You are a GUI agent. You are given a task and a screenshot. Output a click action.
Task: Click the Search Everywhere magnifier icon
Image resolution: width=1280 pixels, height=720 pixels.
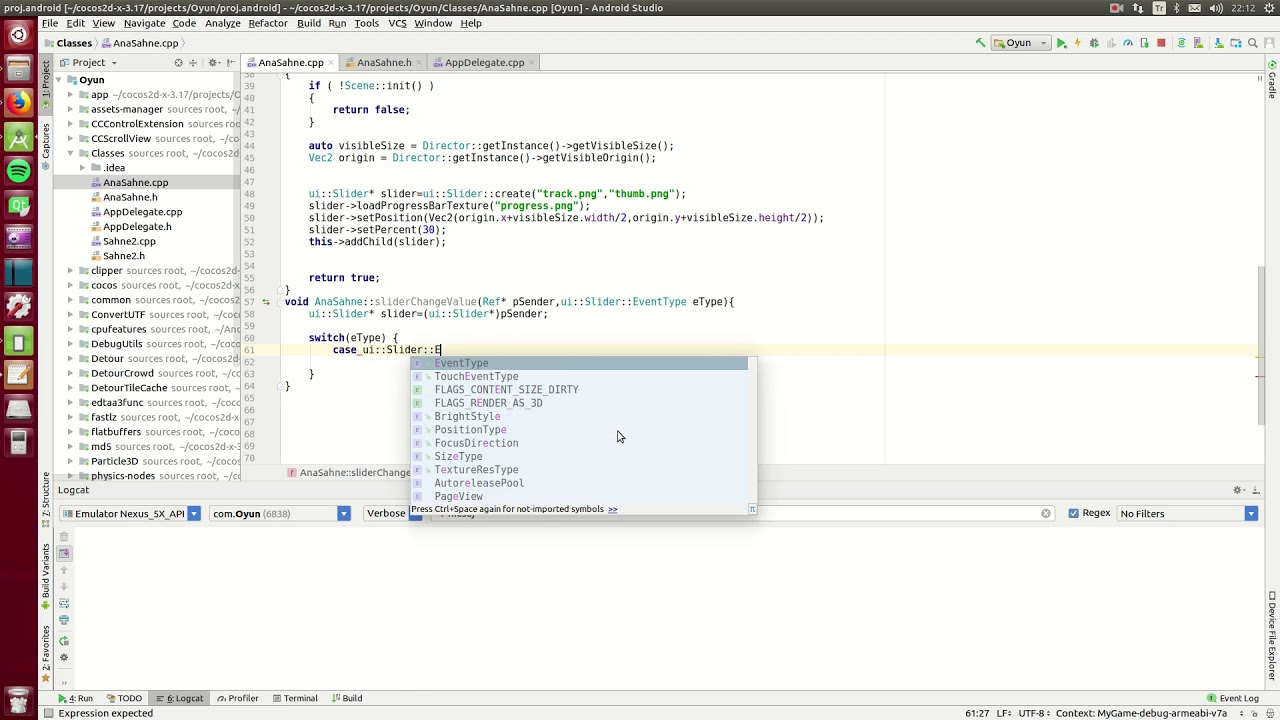(1252, 43)
